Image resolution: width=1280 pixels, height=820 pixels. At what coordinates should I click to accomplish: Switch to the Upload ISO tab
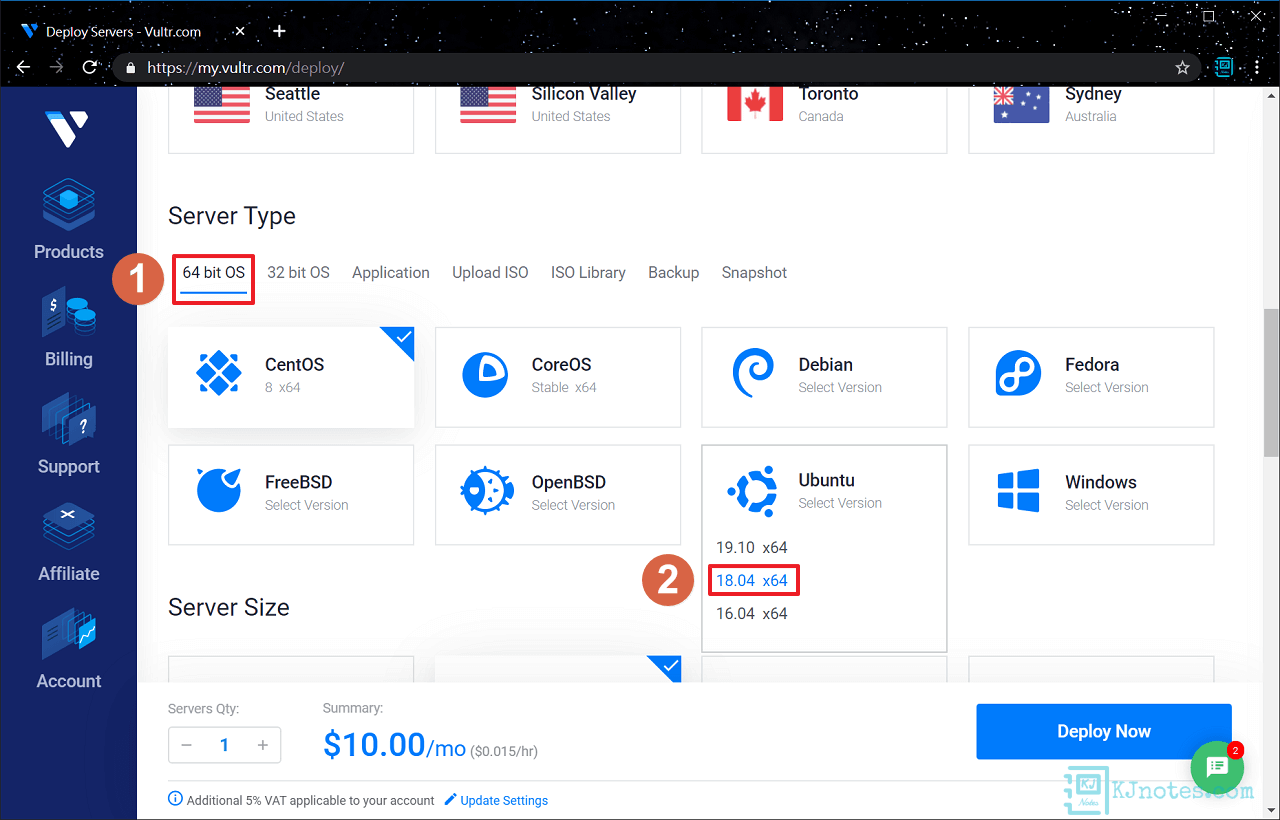[x=490, y=272]
